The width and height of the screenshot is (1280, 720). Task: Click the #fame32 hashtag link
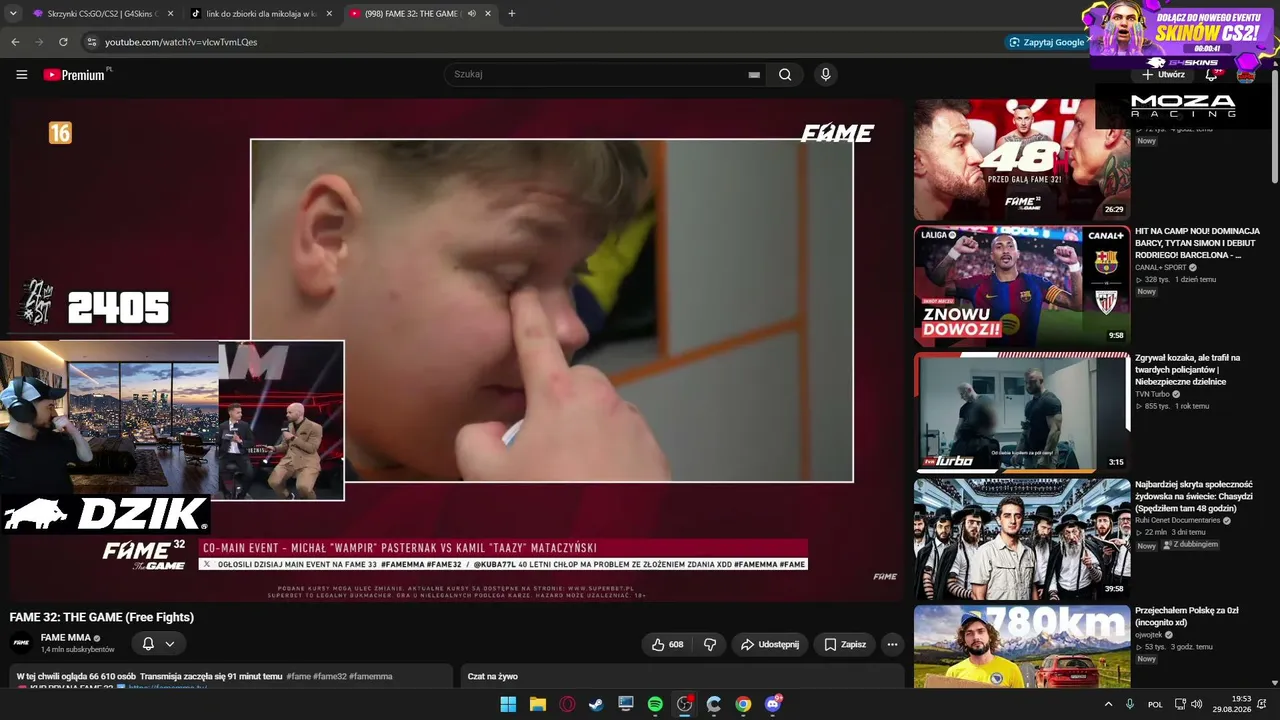pyautogui.click(x=329, y=677)
